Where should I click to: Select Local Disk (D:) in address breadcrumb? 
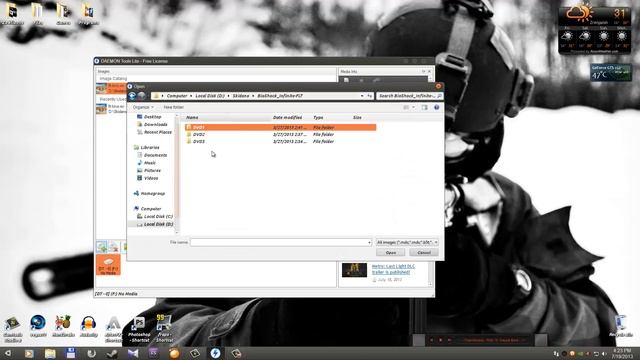click(x=210, y=96)
